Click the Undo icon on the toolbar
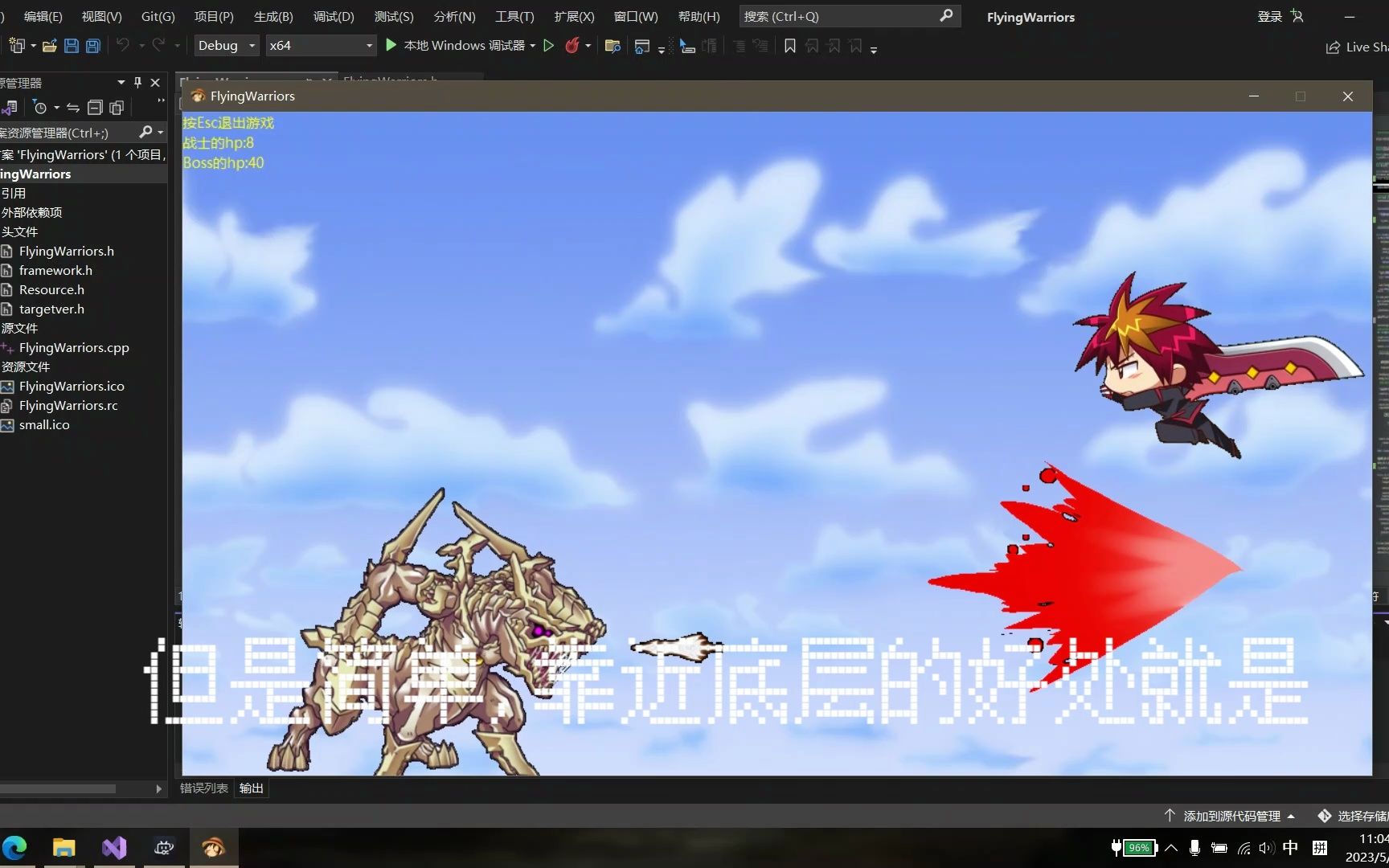The width and height of the screenshot is (1389, 868). (122, 46)
